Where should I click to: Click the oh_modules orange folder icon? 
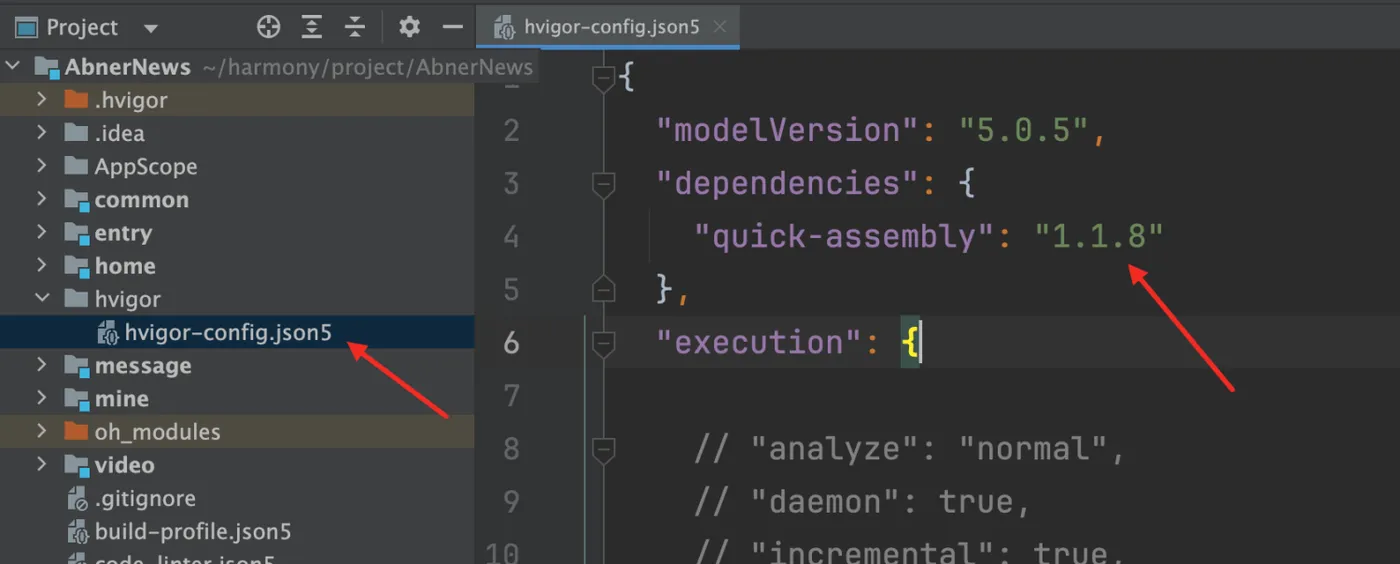(x=76, y=432)
